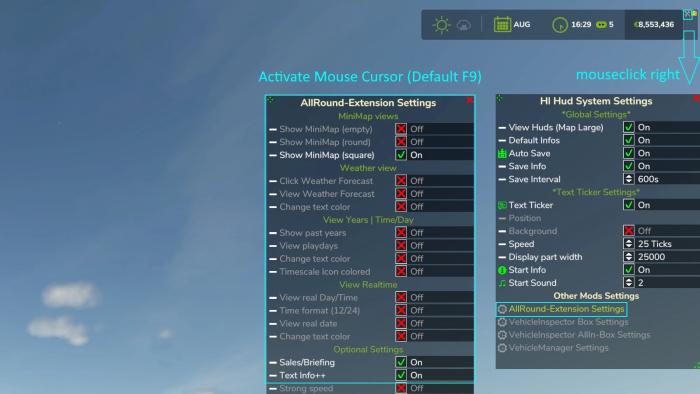Click the AUG month text
This screenshot has height=394, width=700.
point(522,25)
